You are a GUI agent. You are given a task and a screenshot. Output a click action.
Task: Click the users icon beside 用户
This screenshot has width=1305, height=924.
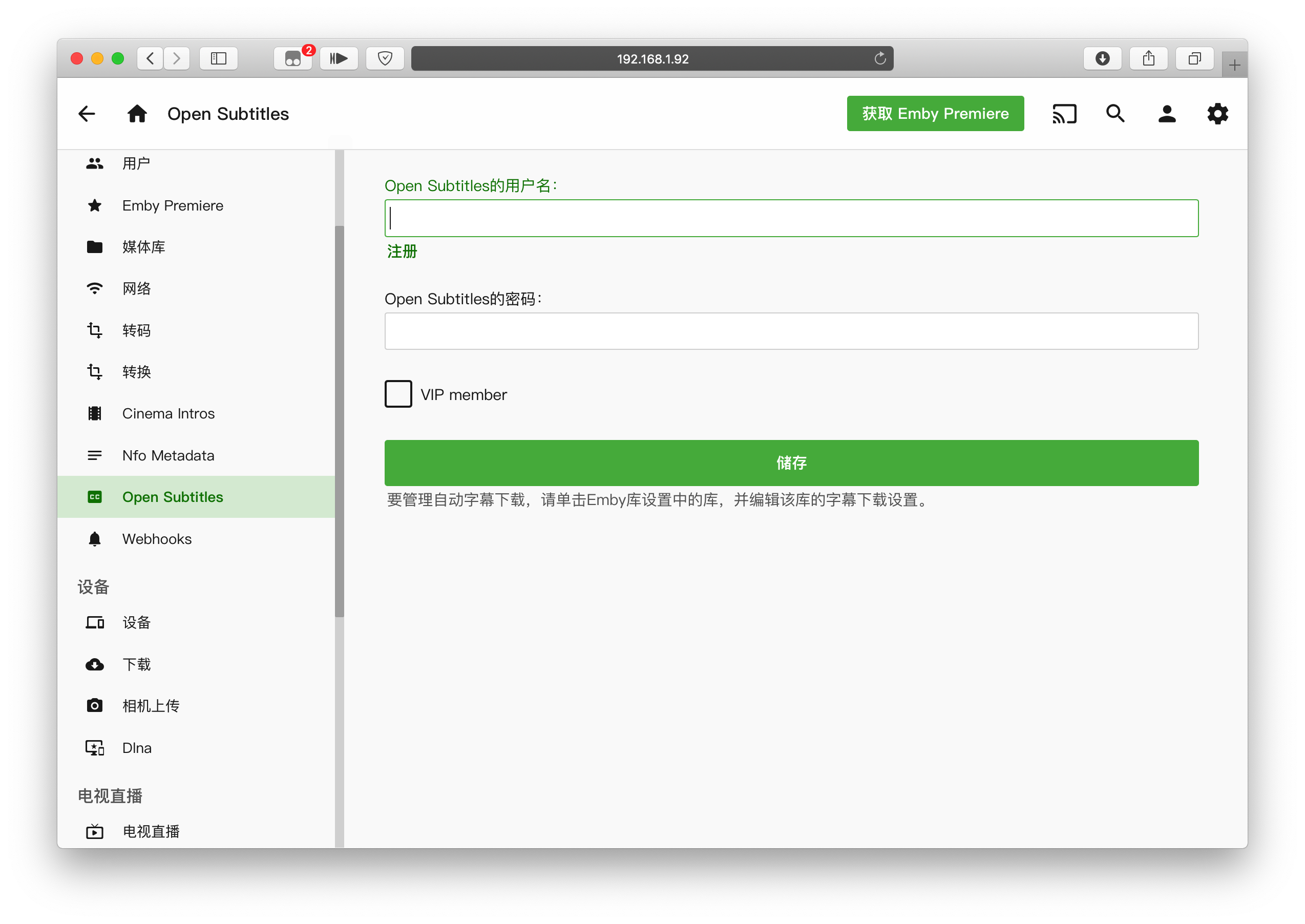click(x=94, y=163)
